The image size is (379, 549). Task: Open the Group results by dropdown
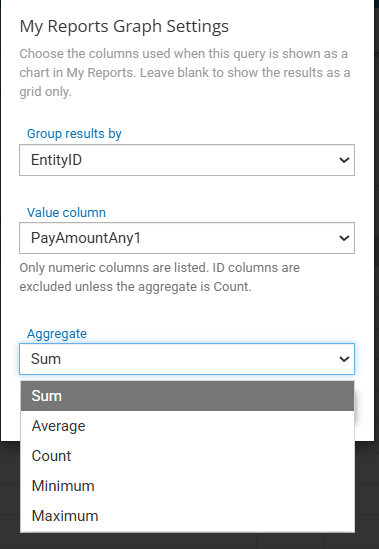pyautogui.click(x=187, y=160)
